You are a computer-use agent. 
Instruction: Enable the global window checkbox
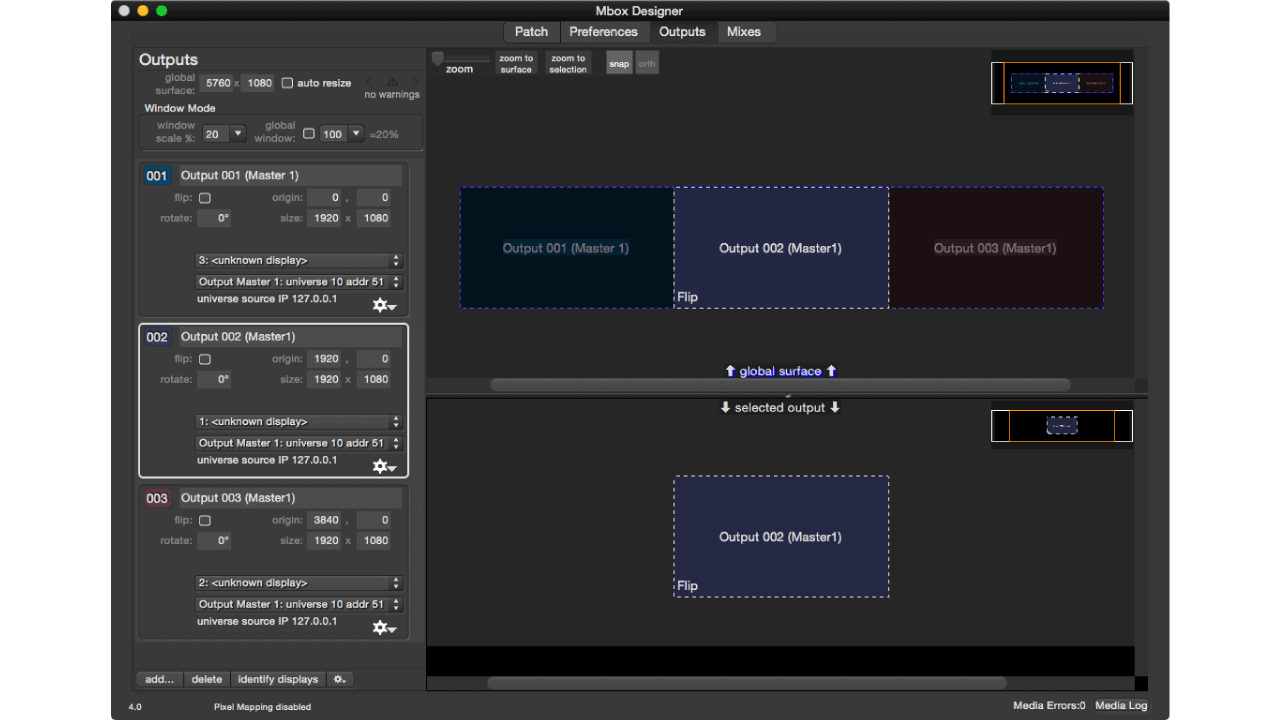[x=308, y=133]
